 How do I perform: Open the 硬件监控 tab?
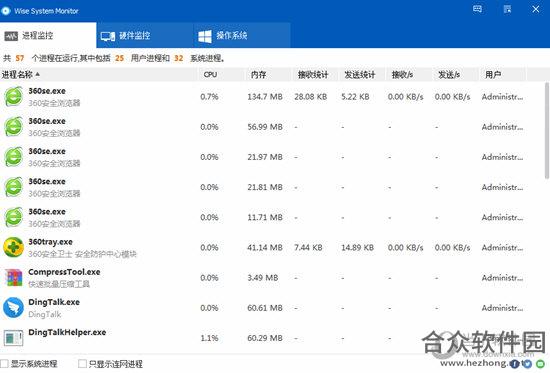click(x=145, y=35)
